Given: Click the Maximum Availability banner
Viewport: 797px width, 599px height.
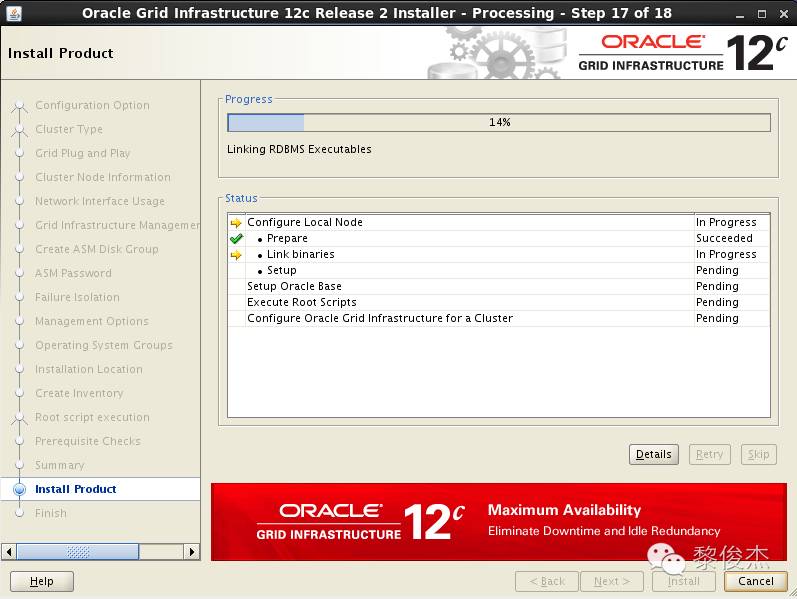Looking at the screenshot, I should click(x=499, y=522).
